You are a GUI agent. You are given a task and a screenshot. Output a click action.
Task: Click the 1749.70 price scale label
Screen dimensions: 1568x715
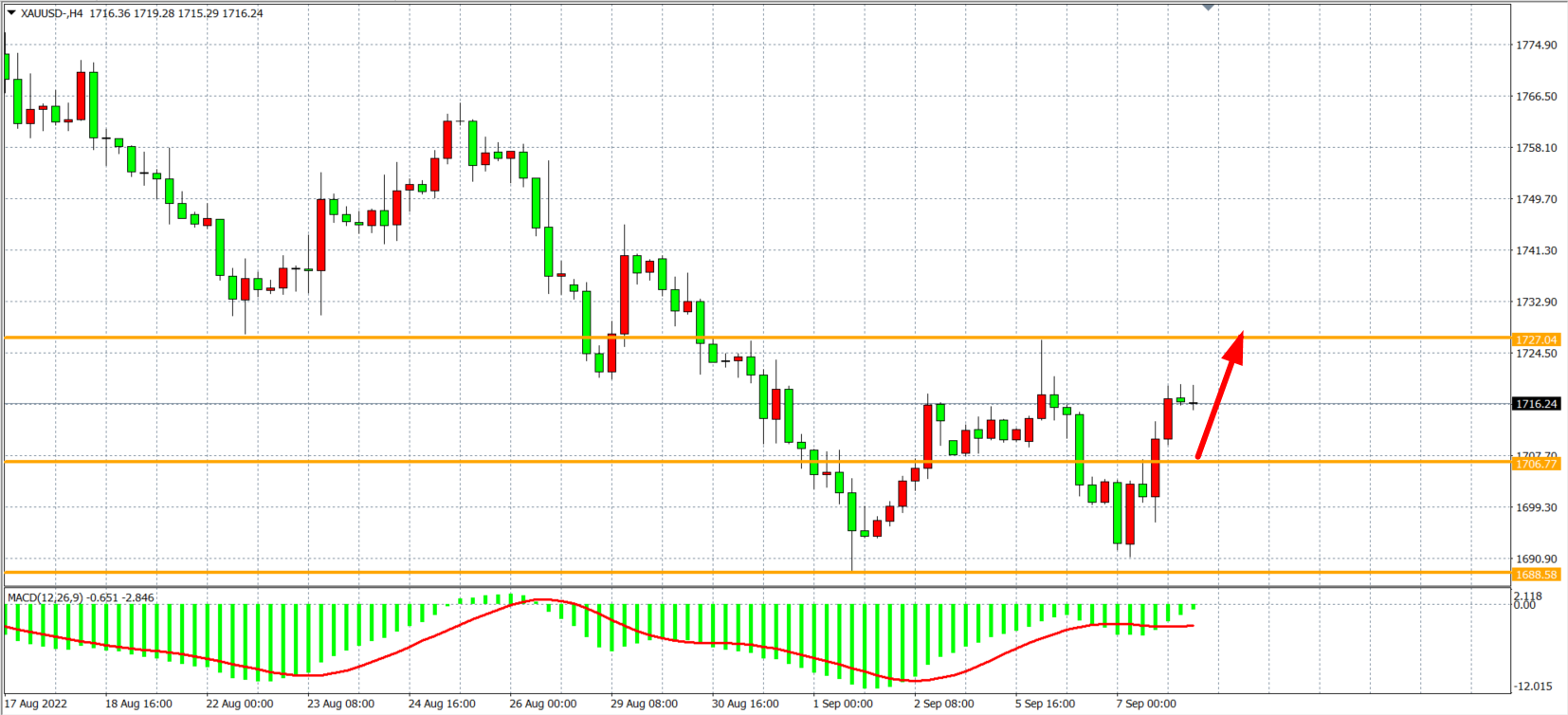pos(1536,199)
